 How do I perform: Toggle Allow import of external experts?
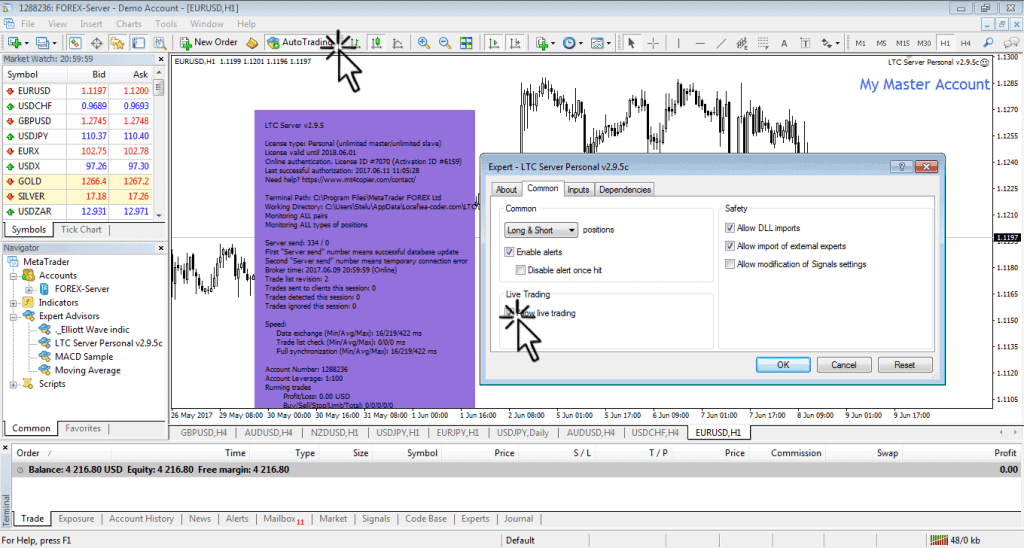tap(730, 246)
